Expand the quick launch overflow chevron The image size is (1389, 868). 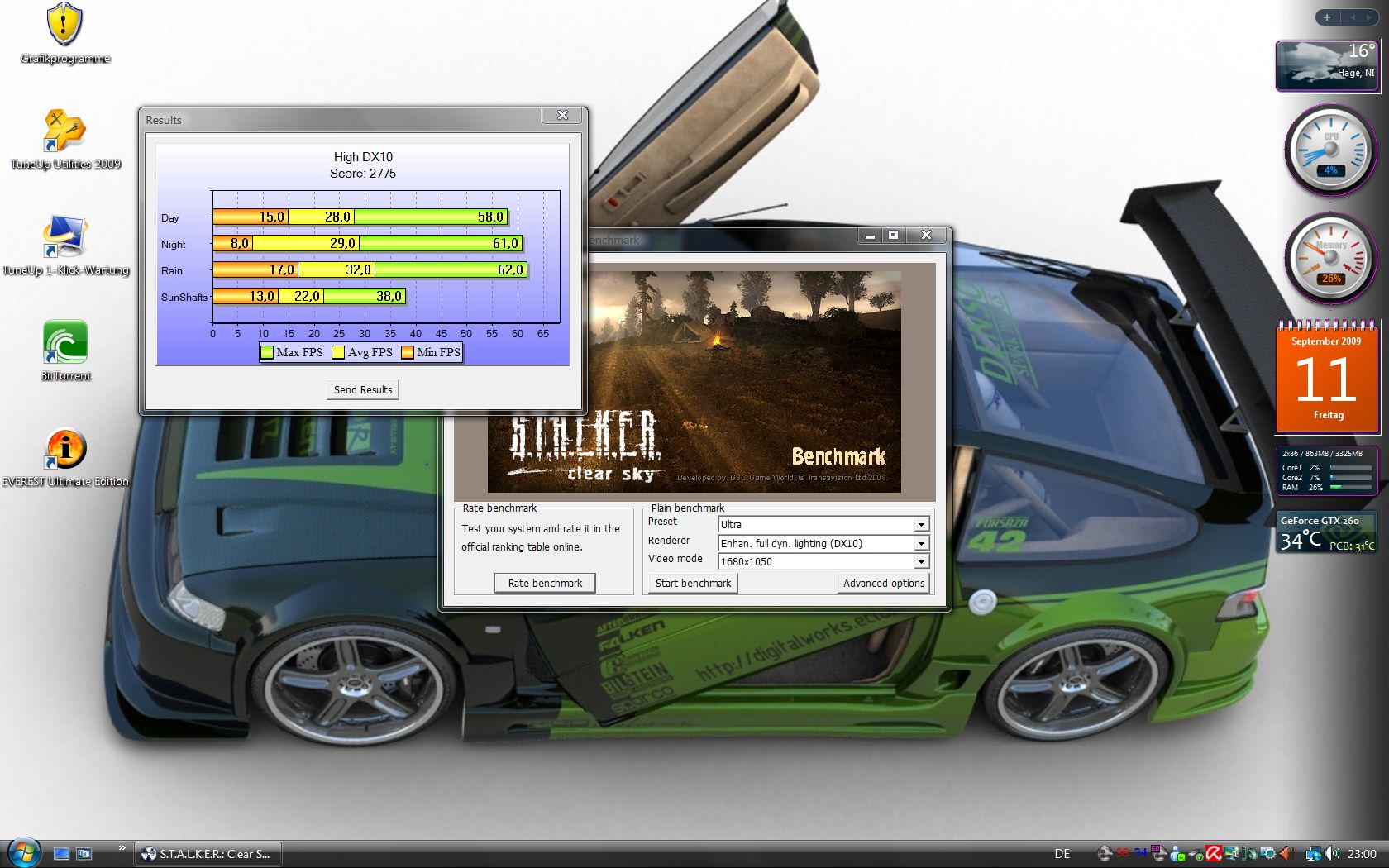click(122, 847)
